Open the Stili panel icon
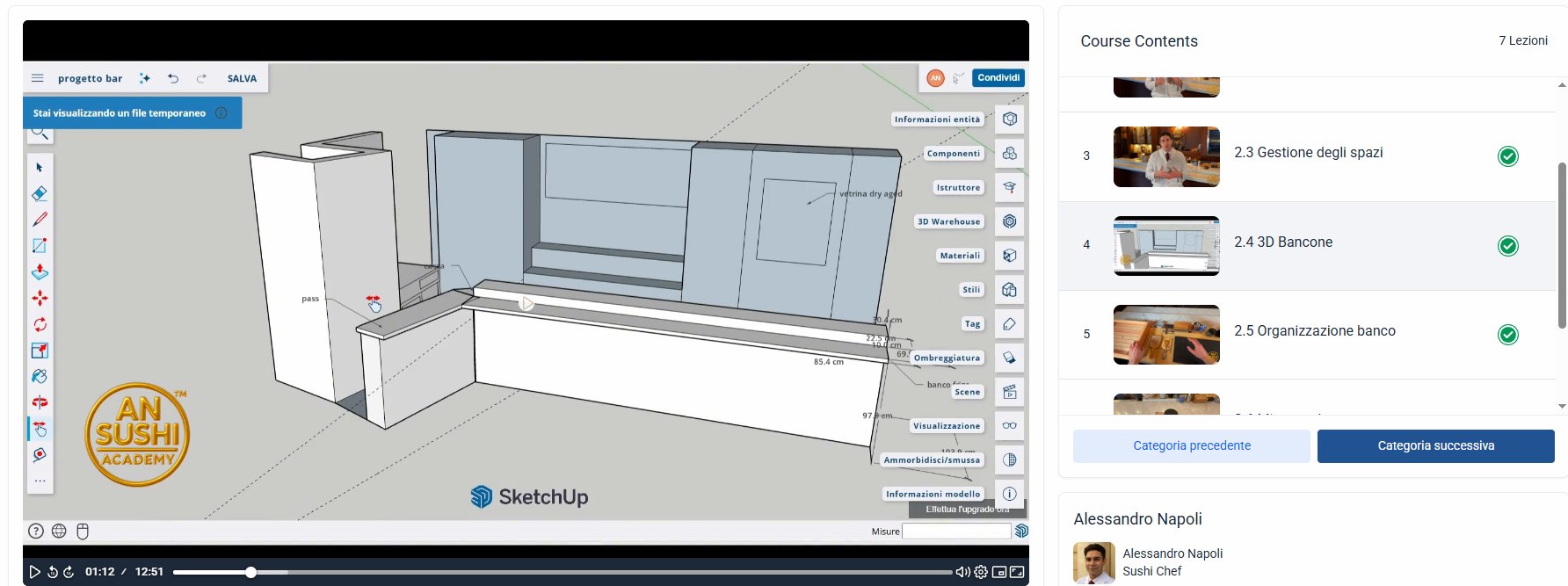The height and width of the screenshot is (586, 1568). pyautogui.click(x=1010, y=290)
